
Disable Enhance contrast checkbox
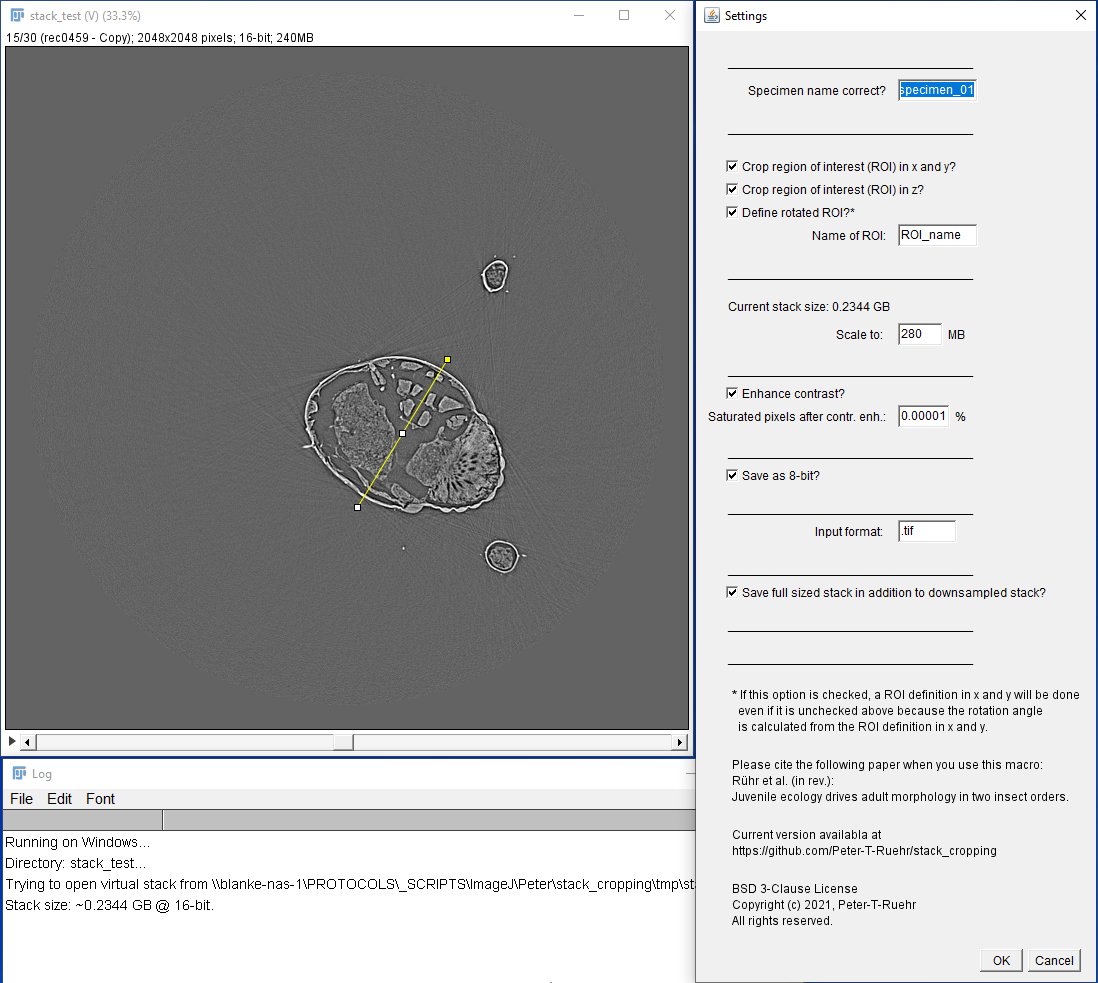pyautogui.click(x=732, y=393)
